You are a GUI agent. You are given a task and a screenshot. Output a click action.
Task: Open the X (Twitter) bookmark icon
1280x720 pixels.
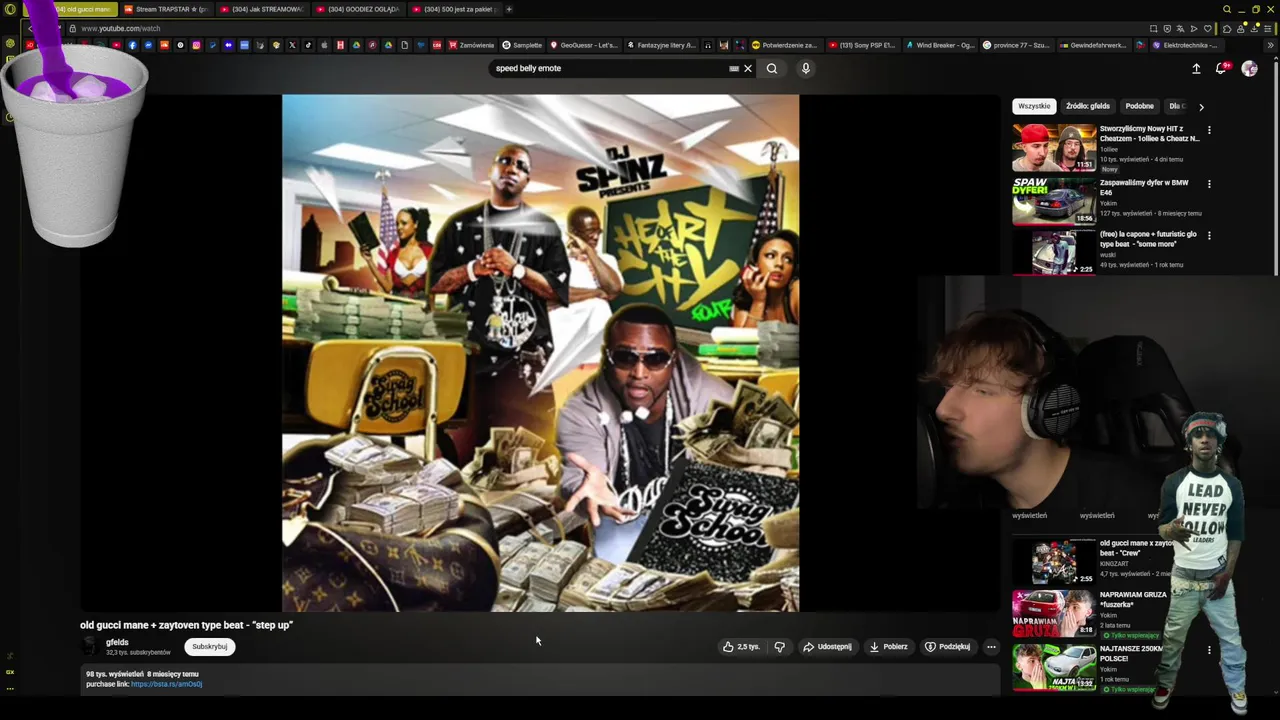292,45
